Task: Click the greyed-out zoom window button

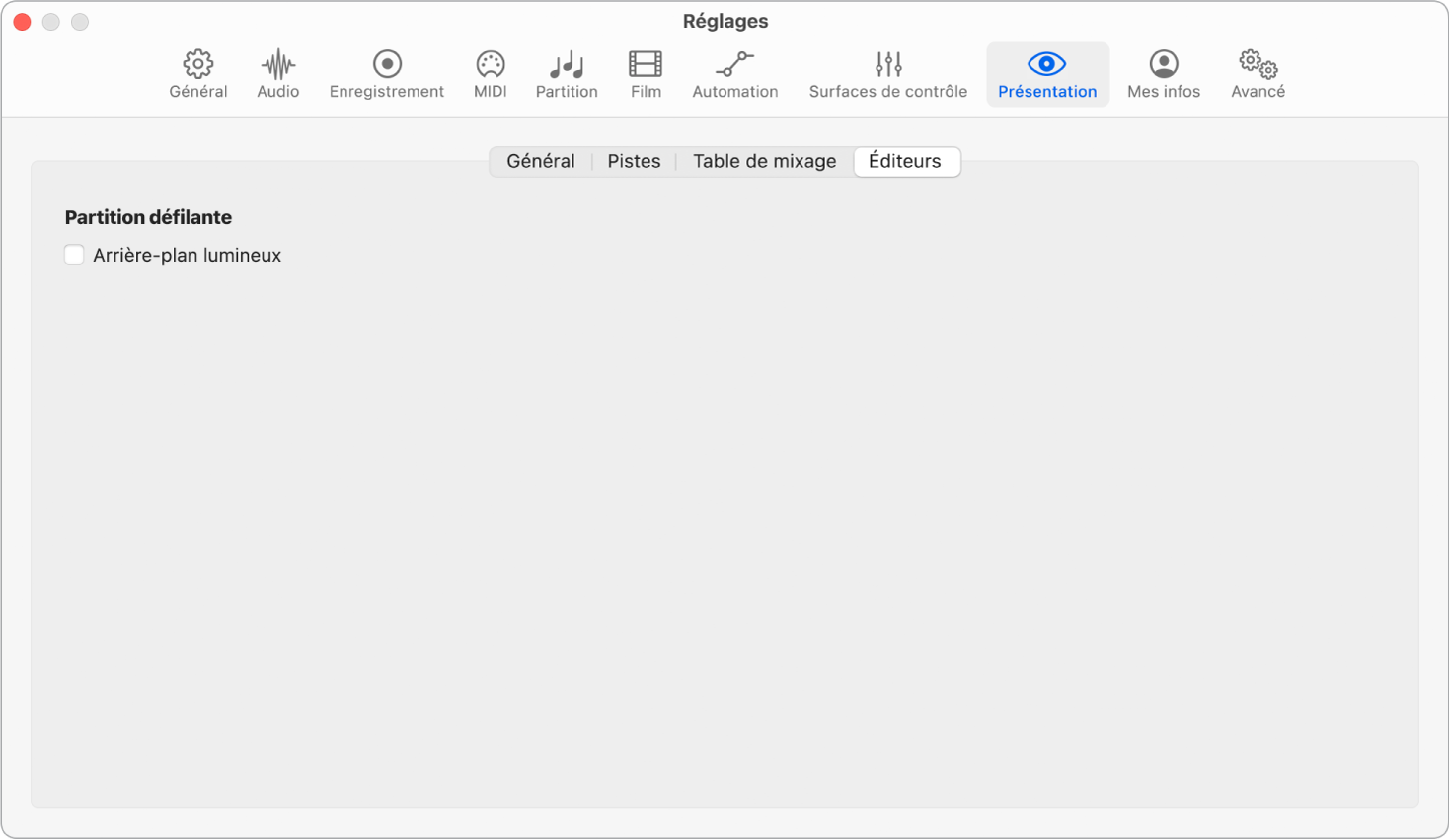Action: click(x=80, y=22)
